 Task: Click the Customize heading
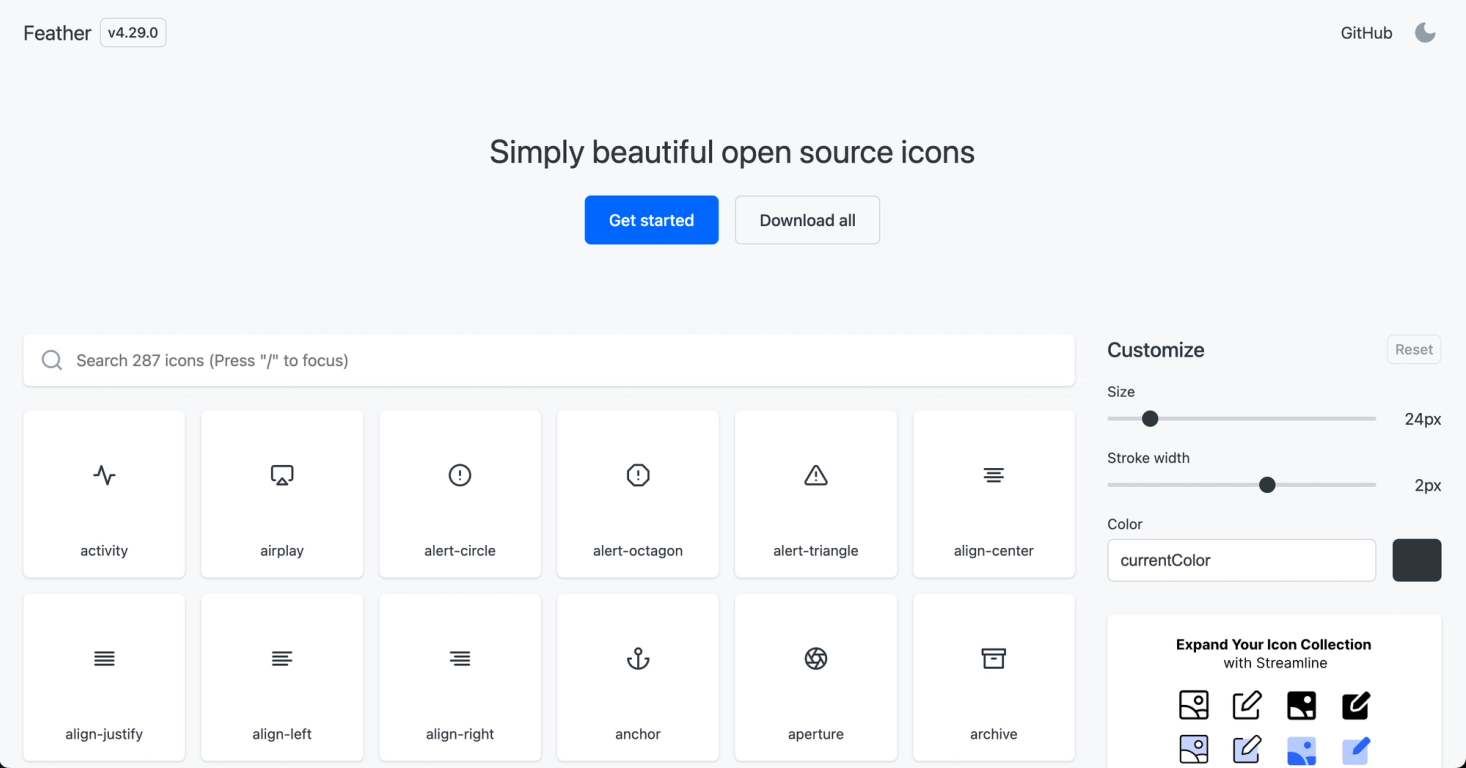1156,350
